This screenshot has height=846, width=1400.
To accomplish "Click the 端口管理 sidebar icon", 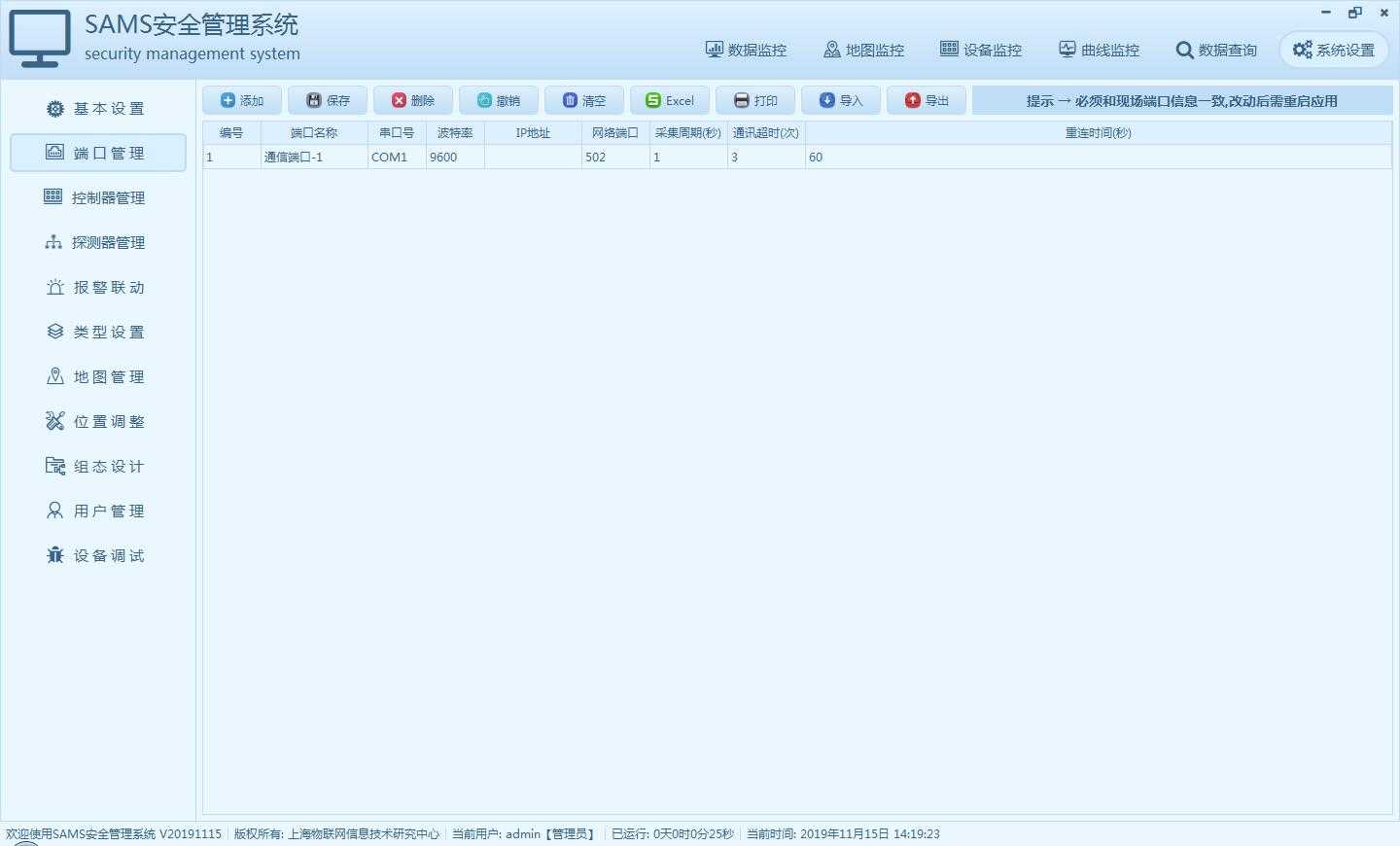I will pos(55,152).
